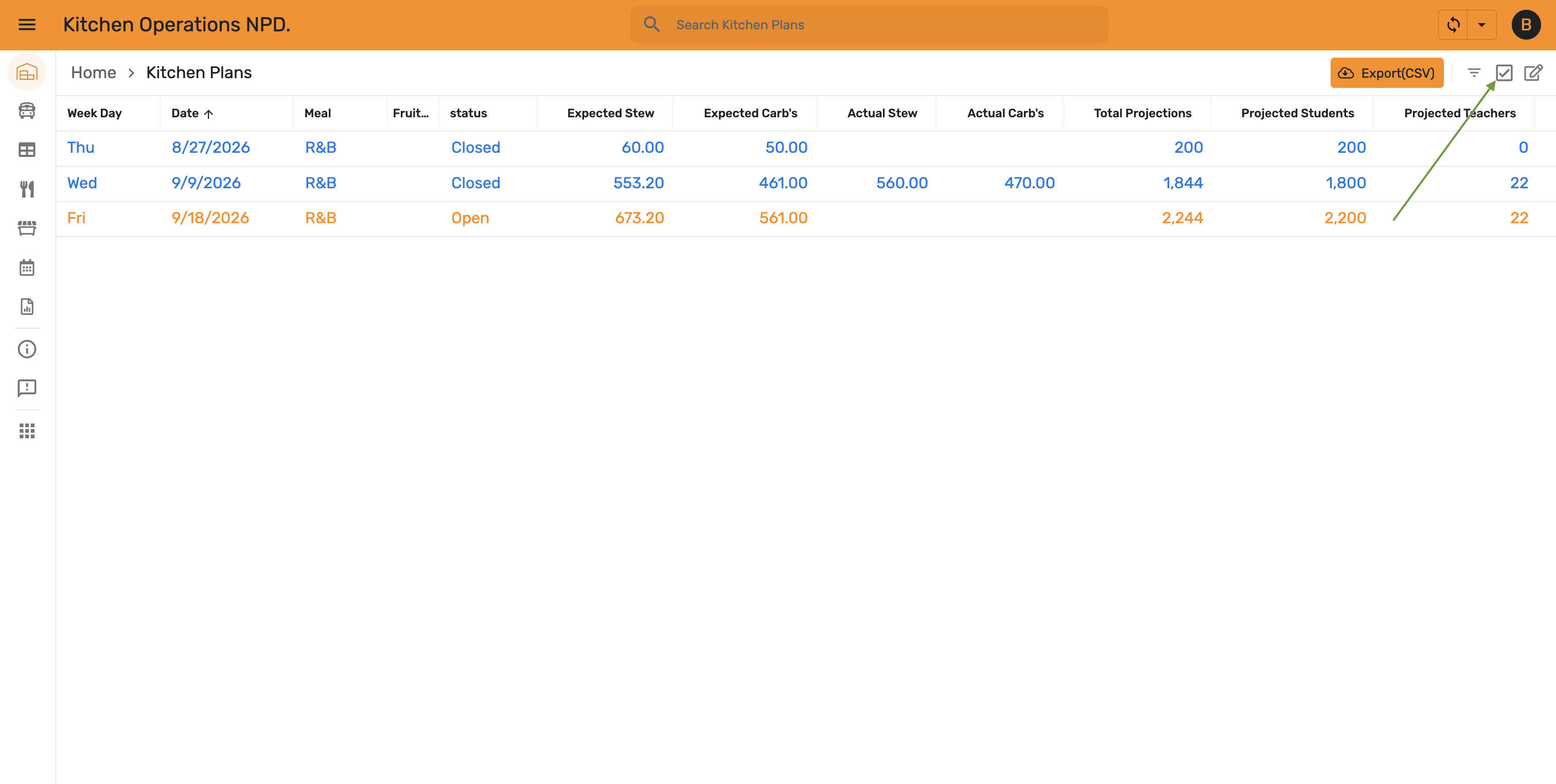Click the bus transport sidebar icon
This screenshot has height=784, width=1556.
click(27, 111)
